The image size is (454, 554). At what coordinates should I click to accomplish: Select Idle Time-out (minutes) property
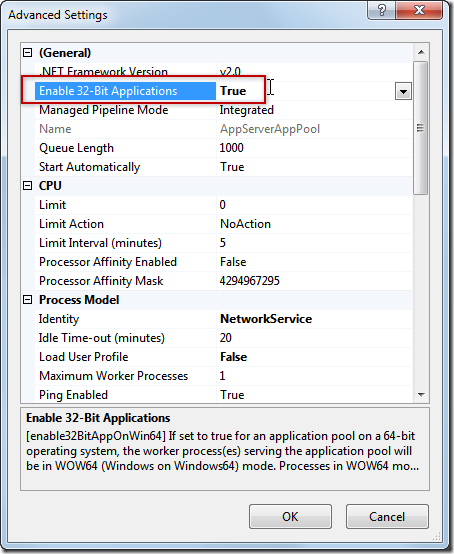(102, 338)
